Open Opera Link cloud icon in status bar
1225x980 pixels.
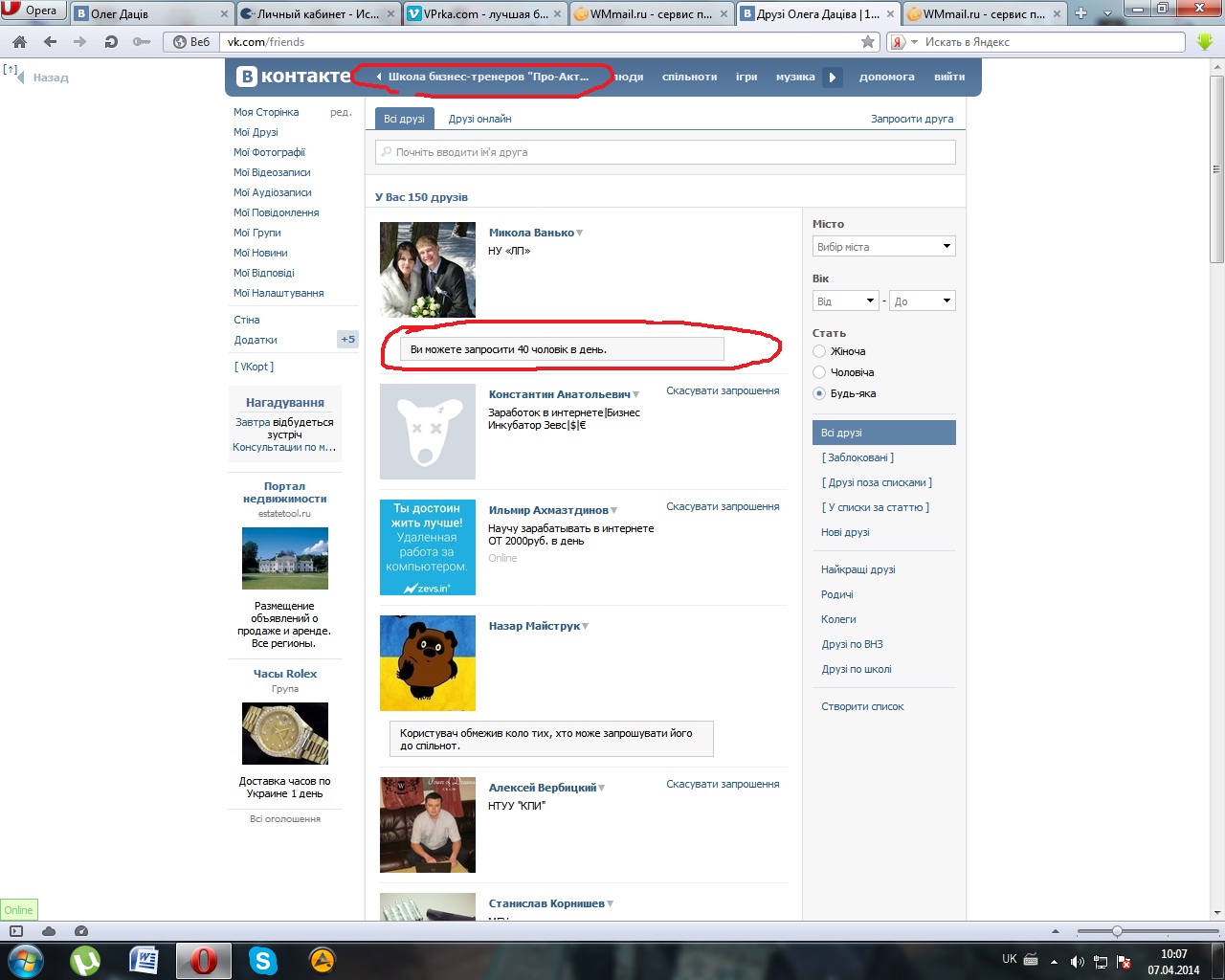point(49,931)
